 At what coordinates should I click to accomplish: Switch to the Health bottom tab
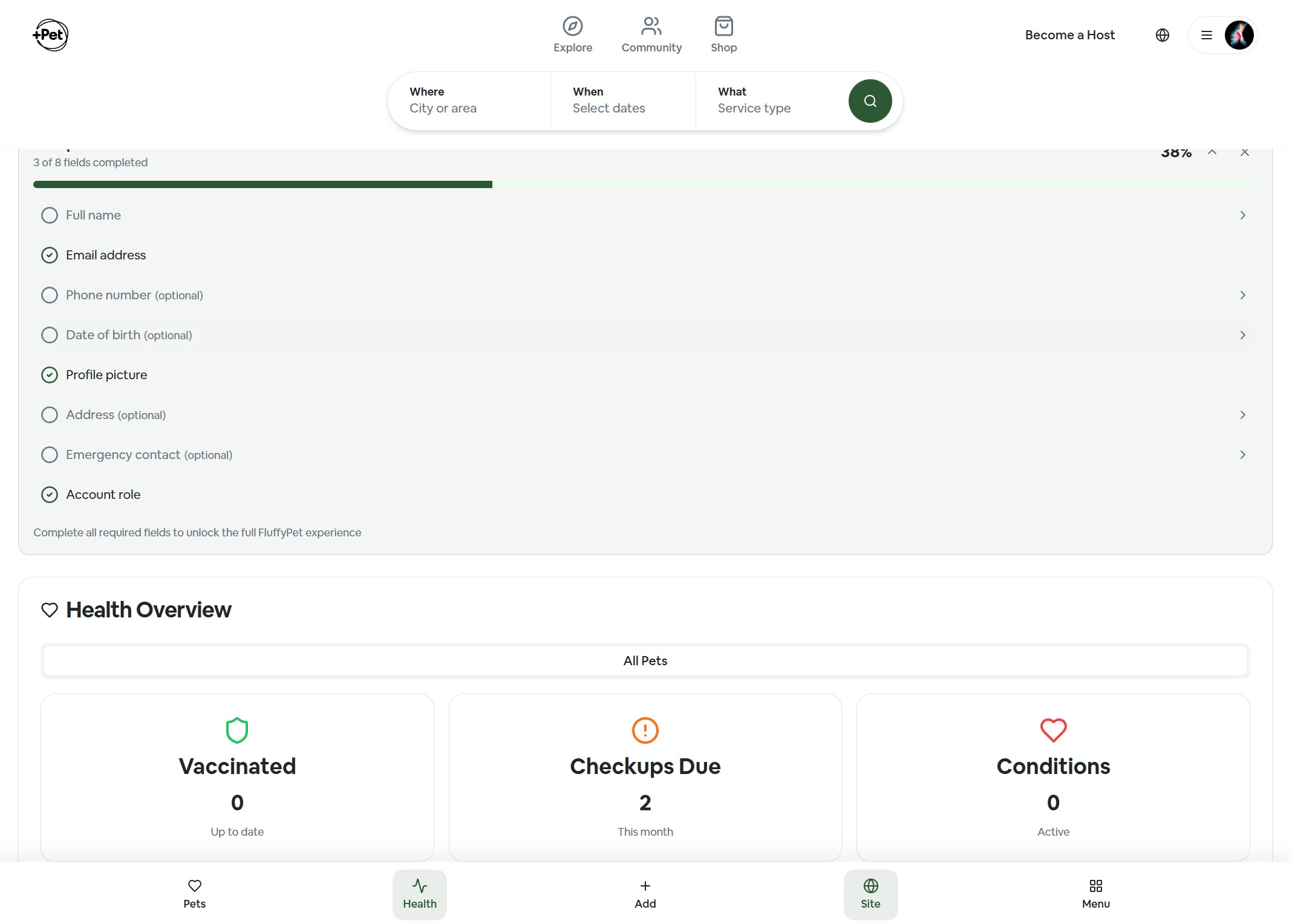coord(419,894)
